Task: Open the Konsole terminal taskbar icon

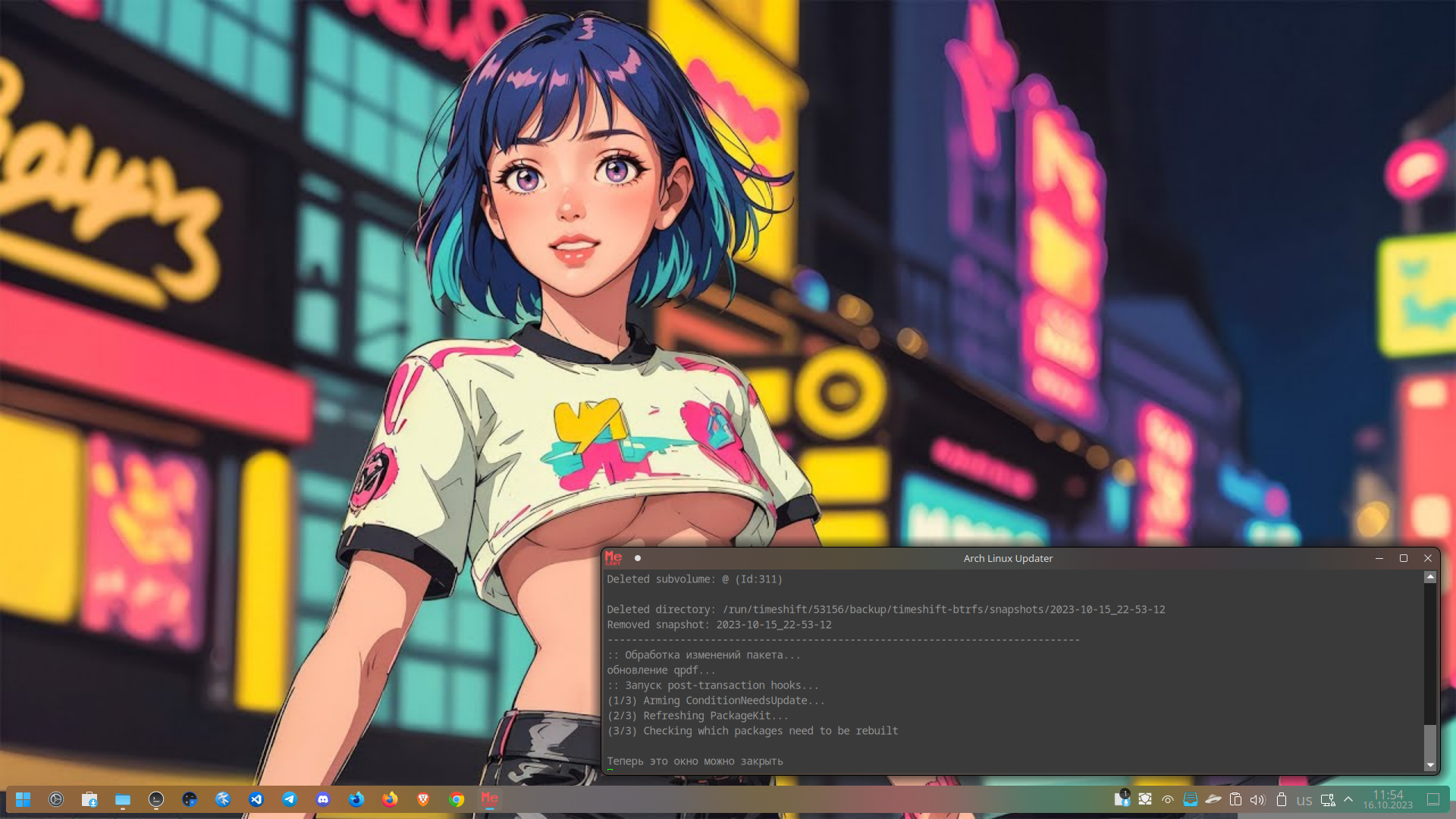Action: 156,799
